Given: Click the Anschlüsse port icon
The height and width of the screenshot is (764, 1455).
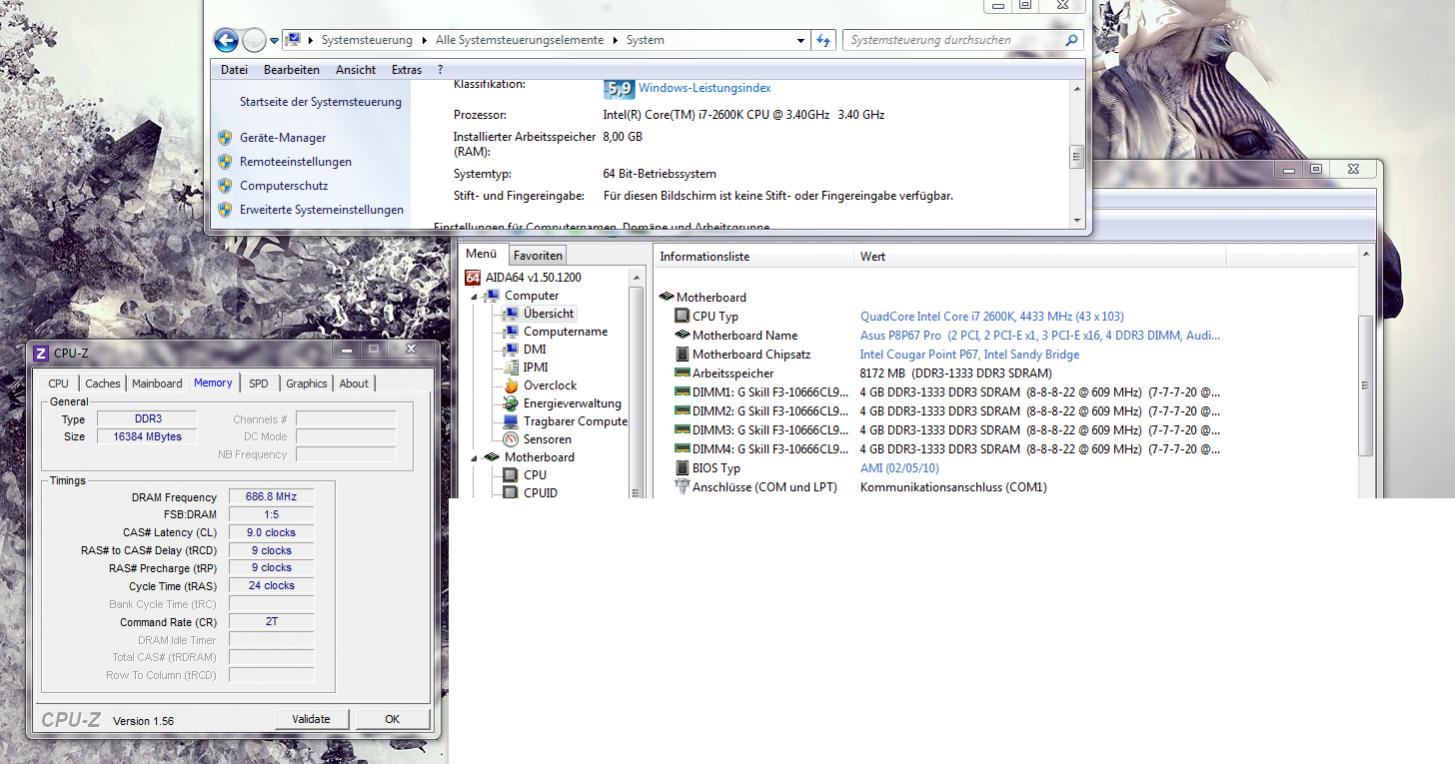Looking at the screenshot, I should pos(683,487).
